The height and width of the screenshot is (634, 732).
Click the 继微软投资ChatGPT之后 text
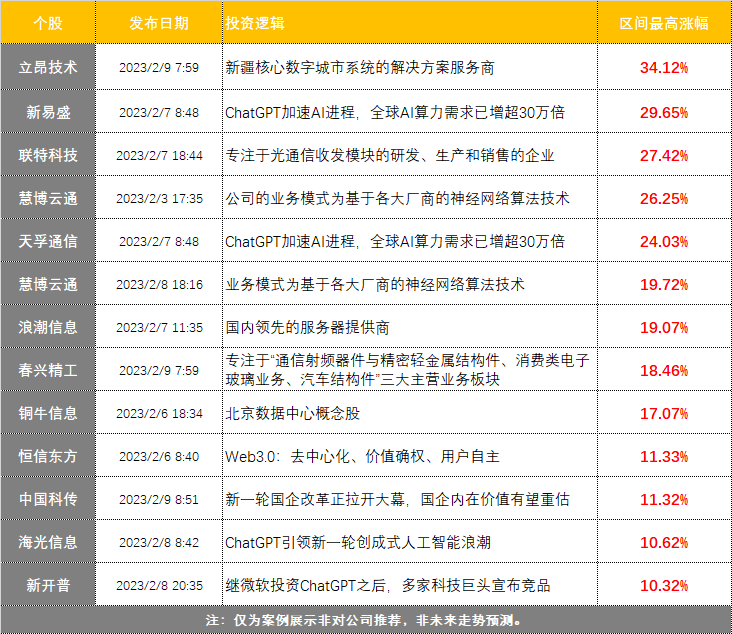coord(387,585)
